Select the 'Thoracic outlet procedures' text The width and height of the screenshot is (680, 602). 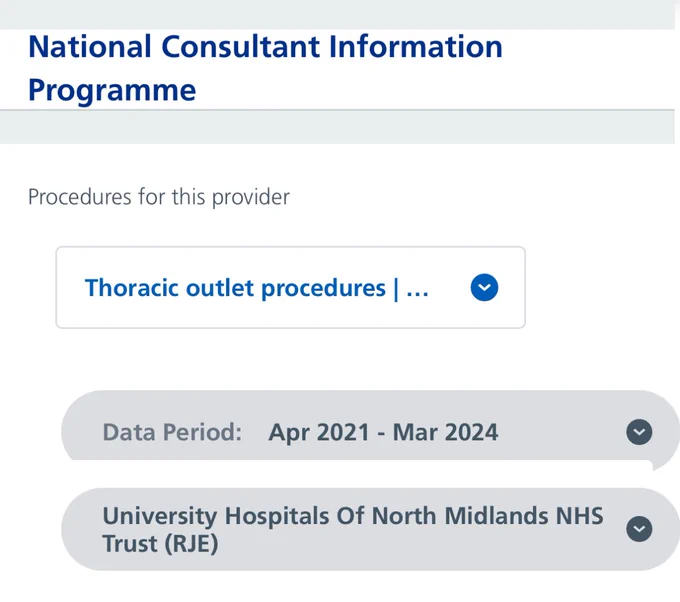click(x=235, y=288)
